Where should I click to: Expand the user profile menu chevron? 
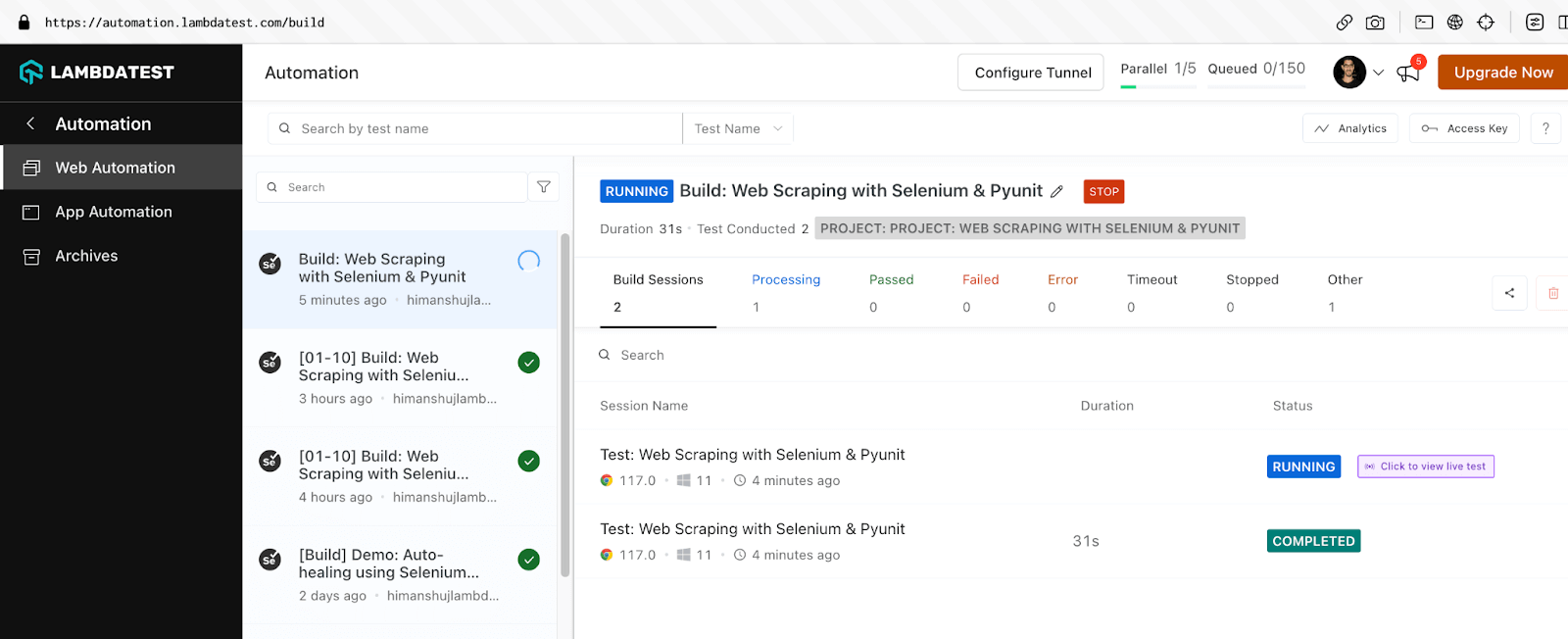pyautogui.click(x=1378, y=73)
